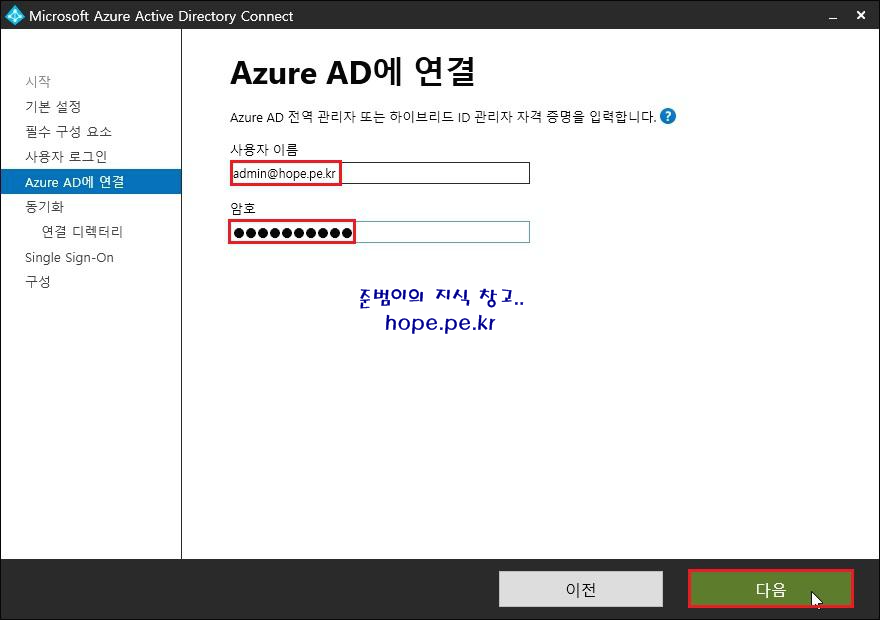Image resolution: width=880 pixels, height=620 pixels.
Task: Open the 동기화 sidebar step
Action: coord(44,206)
